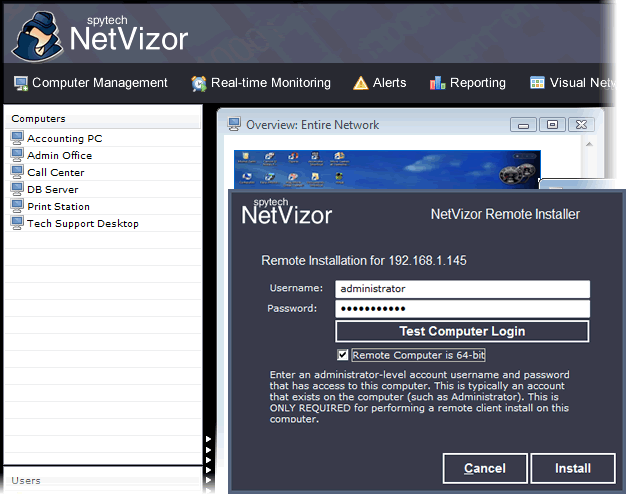Click the spytech NetVizor detective logo
629x500 pixels.
point(37,37)
